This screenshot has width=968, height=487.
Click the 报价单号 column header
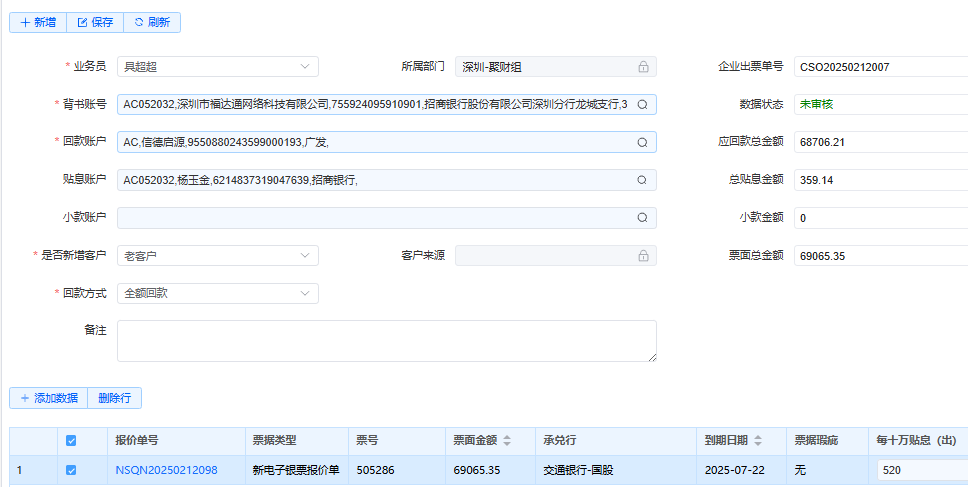coord(177,441)
